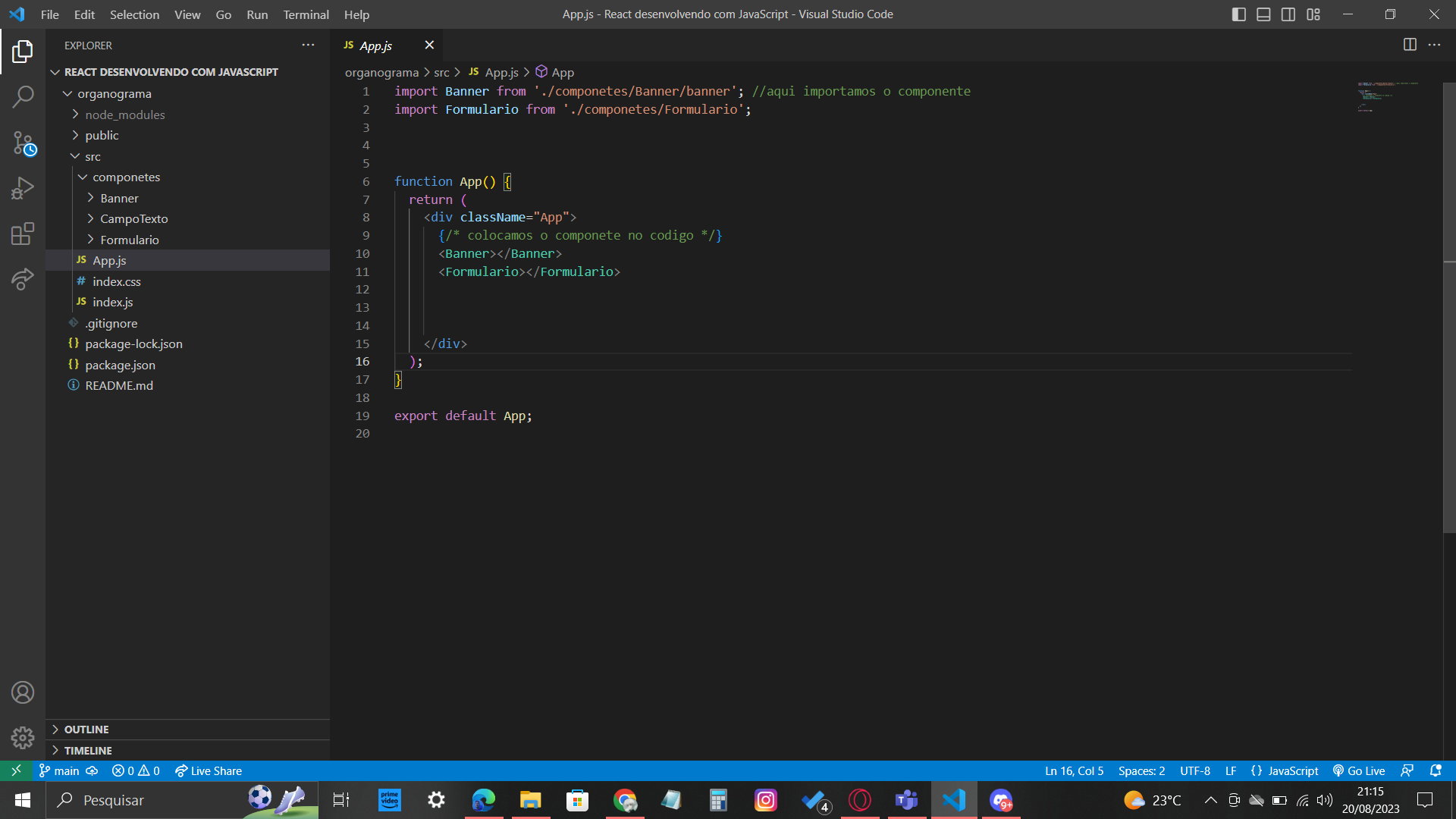Click the close button on App.js tab
Image resolution: width=1456 pixels, height=819 pixels.
point(429,44)
